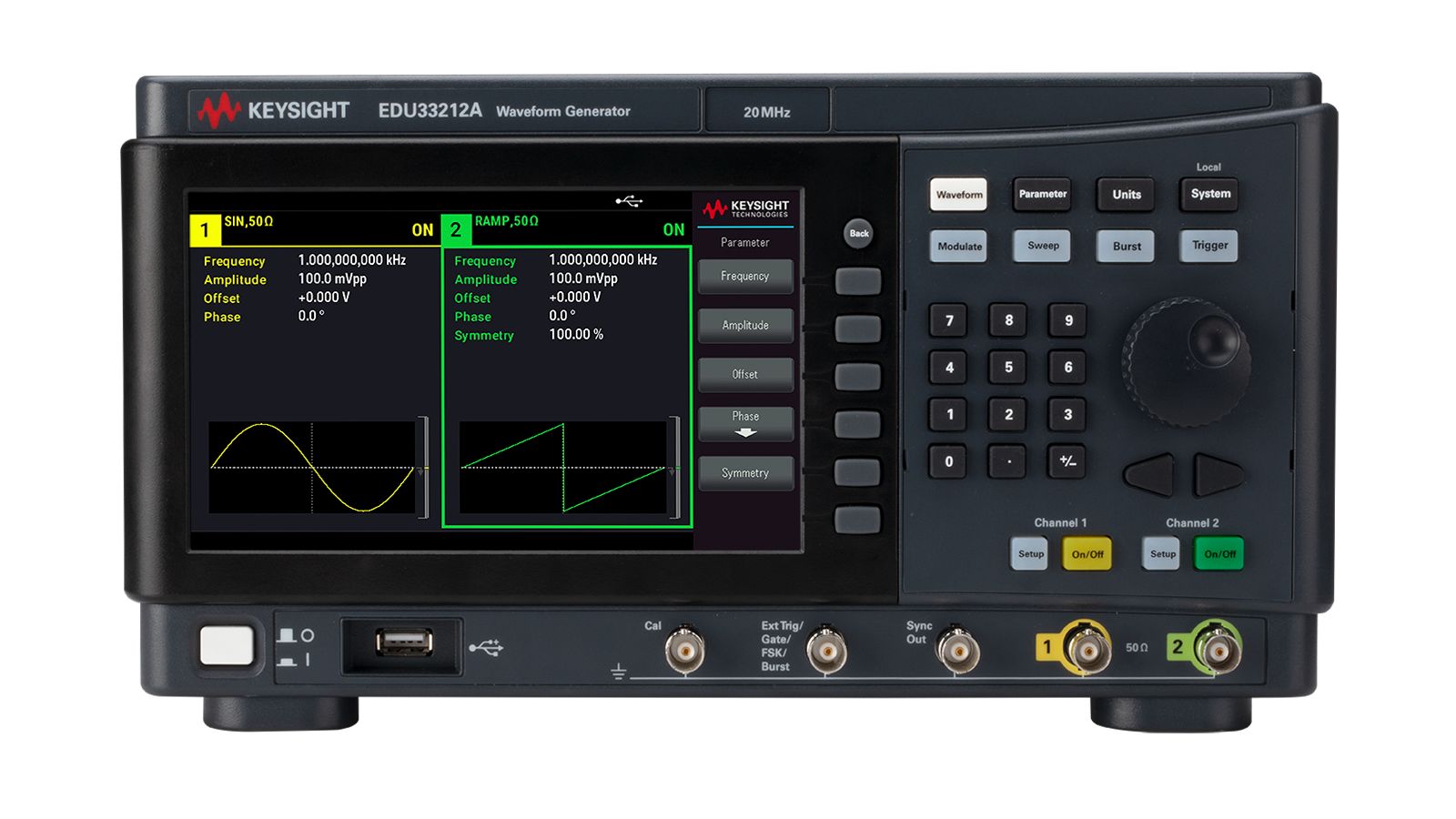Tap number key 4 on keypad
Screen dimensions: 1456x819
click(948, 368)
